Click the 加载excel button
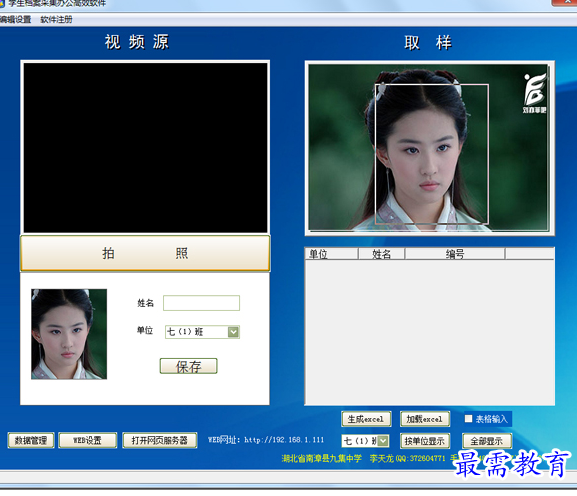Viewport: 577px width, 496px height. (425, 419)
